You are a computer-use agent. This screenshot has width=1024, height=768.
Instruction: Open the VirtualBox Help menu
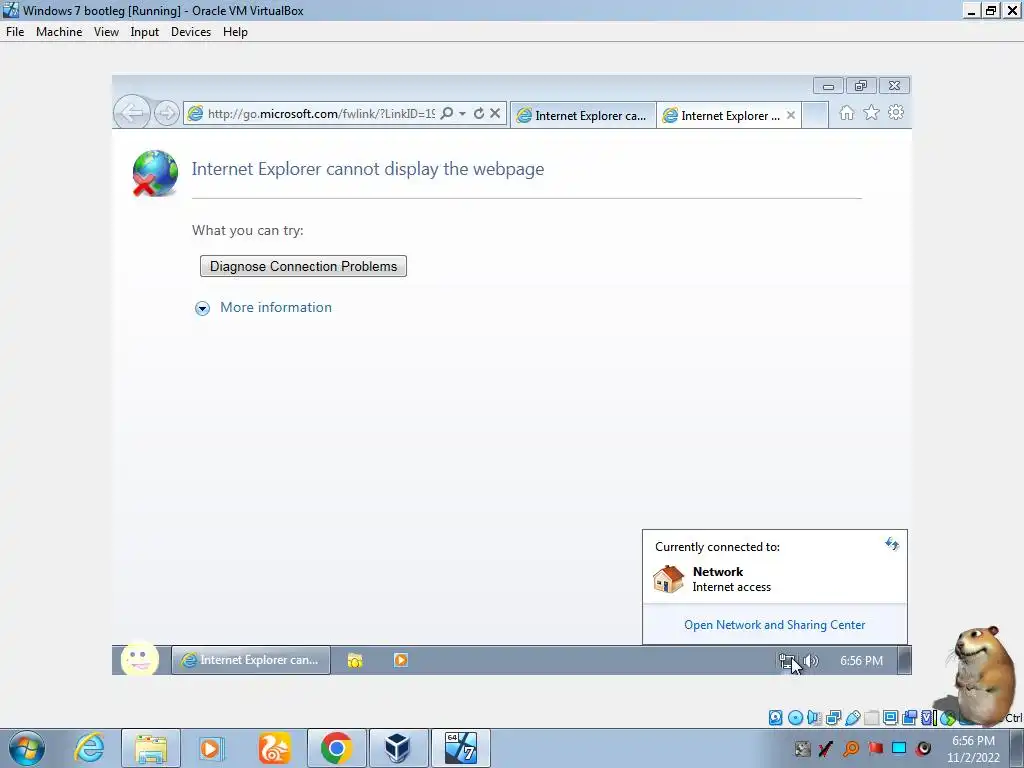coord(235,31)
